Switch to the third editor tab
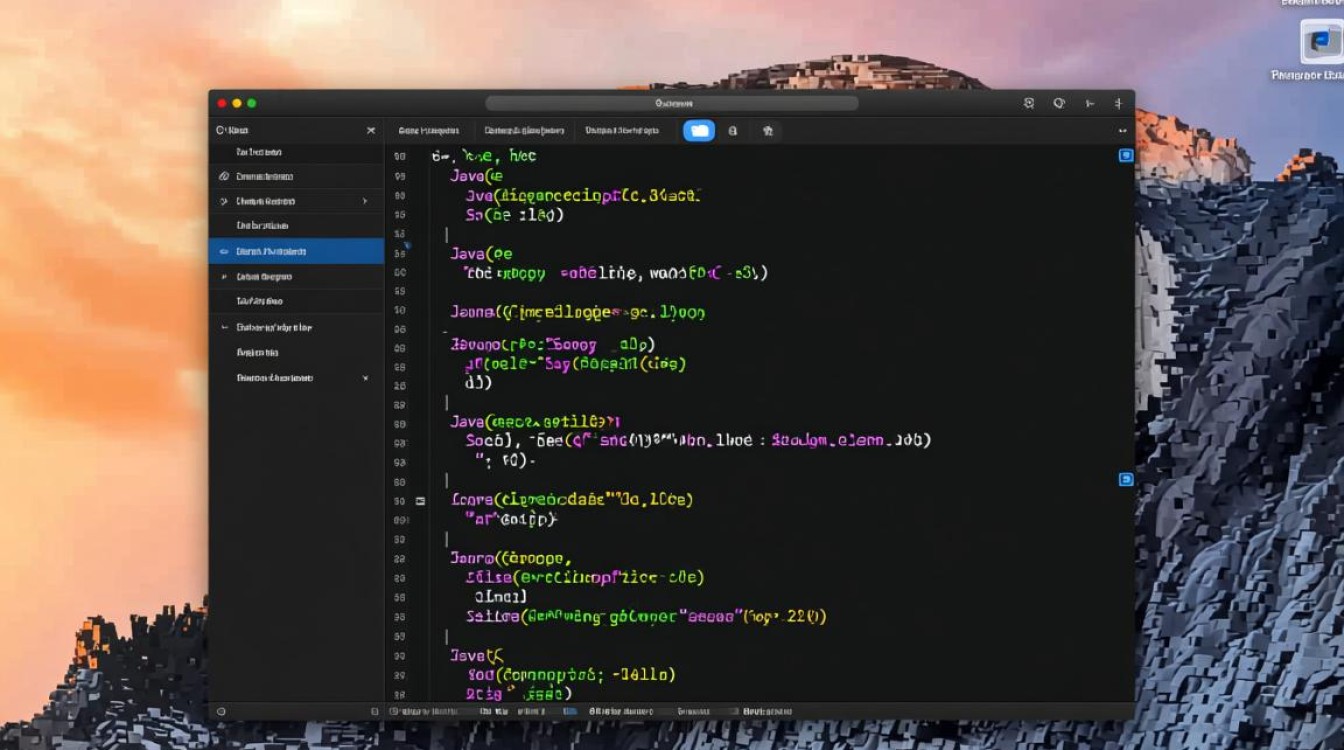 pos(621,130)
